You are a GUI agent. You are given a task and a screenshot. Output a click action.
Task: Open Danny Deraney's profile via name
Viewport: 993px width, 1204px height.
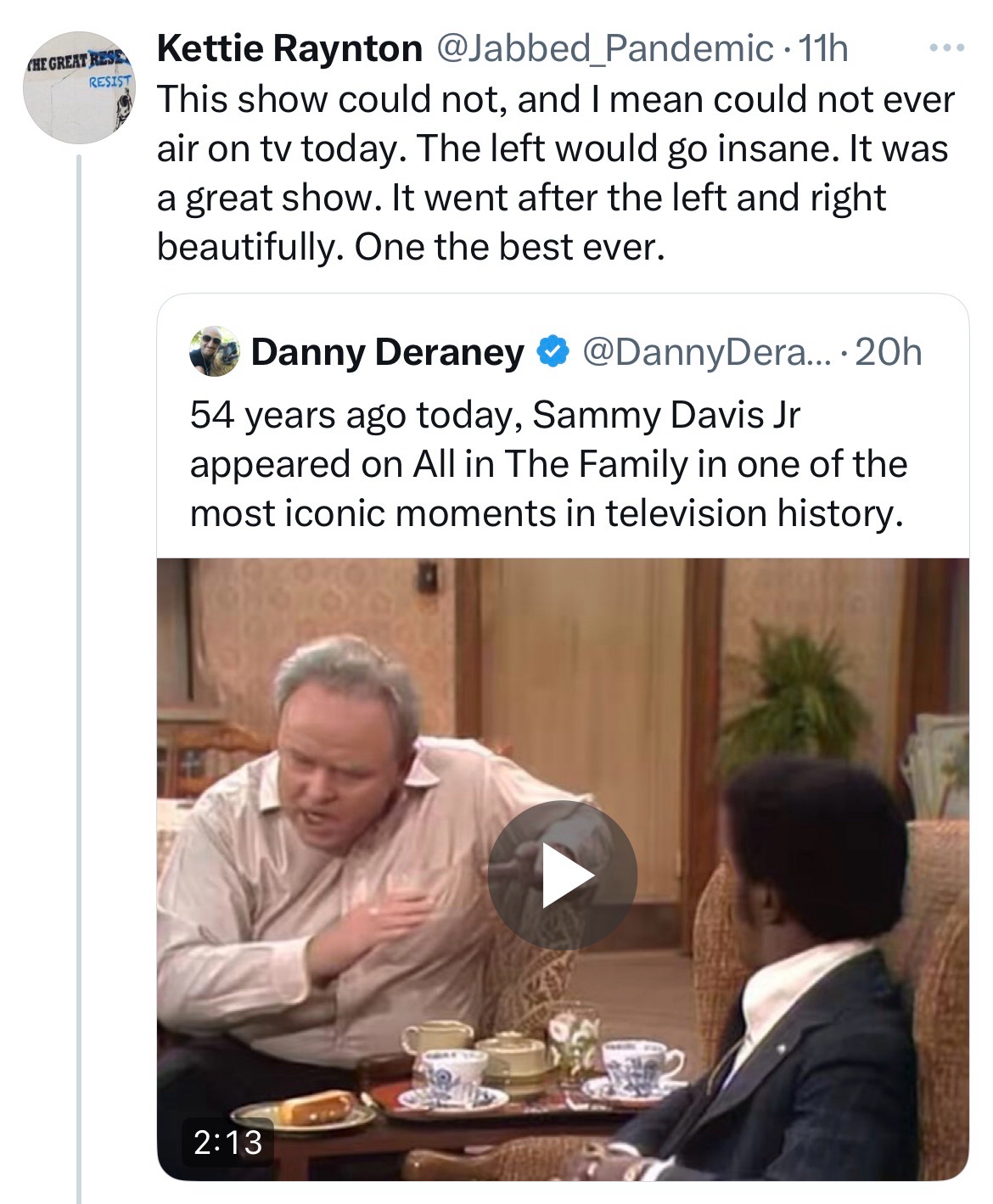[x=387, y=351]
